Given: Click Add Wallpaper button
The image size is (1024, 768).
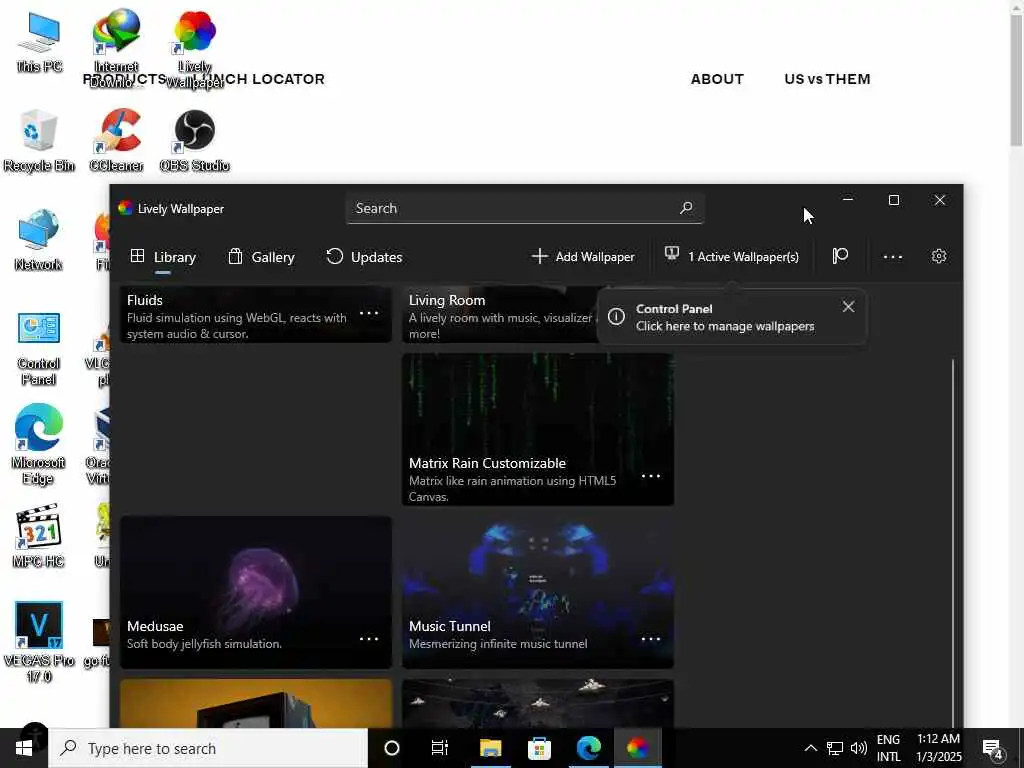Looking at the screenshot, I should 583,257.
